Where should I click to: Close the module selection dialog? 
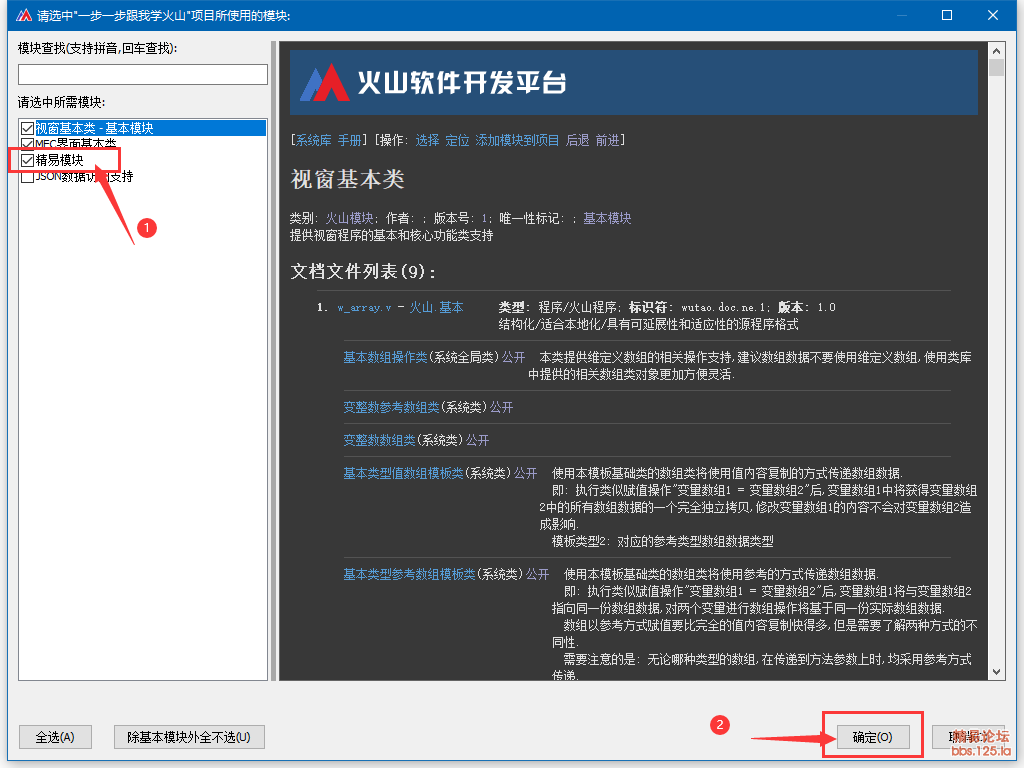click(x=993, y=15)
